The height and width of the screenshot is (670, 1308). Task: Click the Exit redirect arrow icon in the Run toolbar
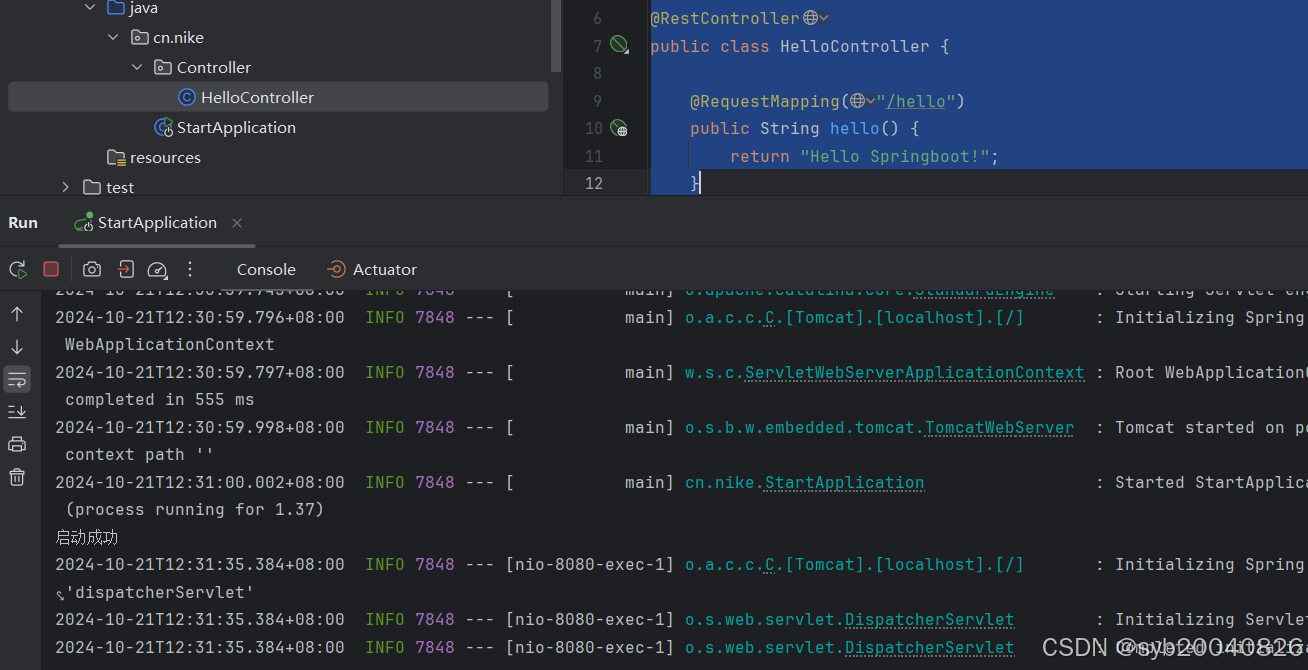tap(125, 269)
